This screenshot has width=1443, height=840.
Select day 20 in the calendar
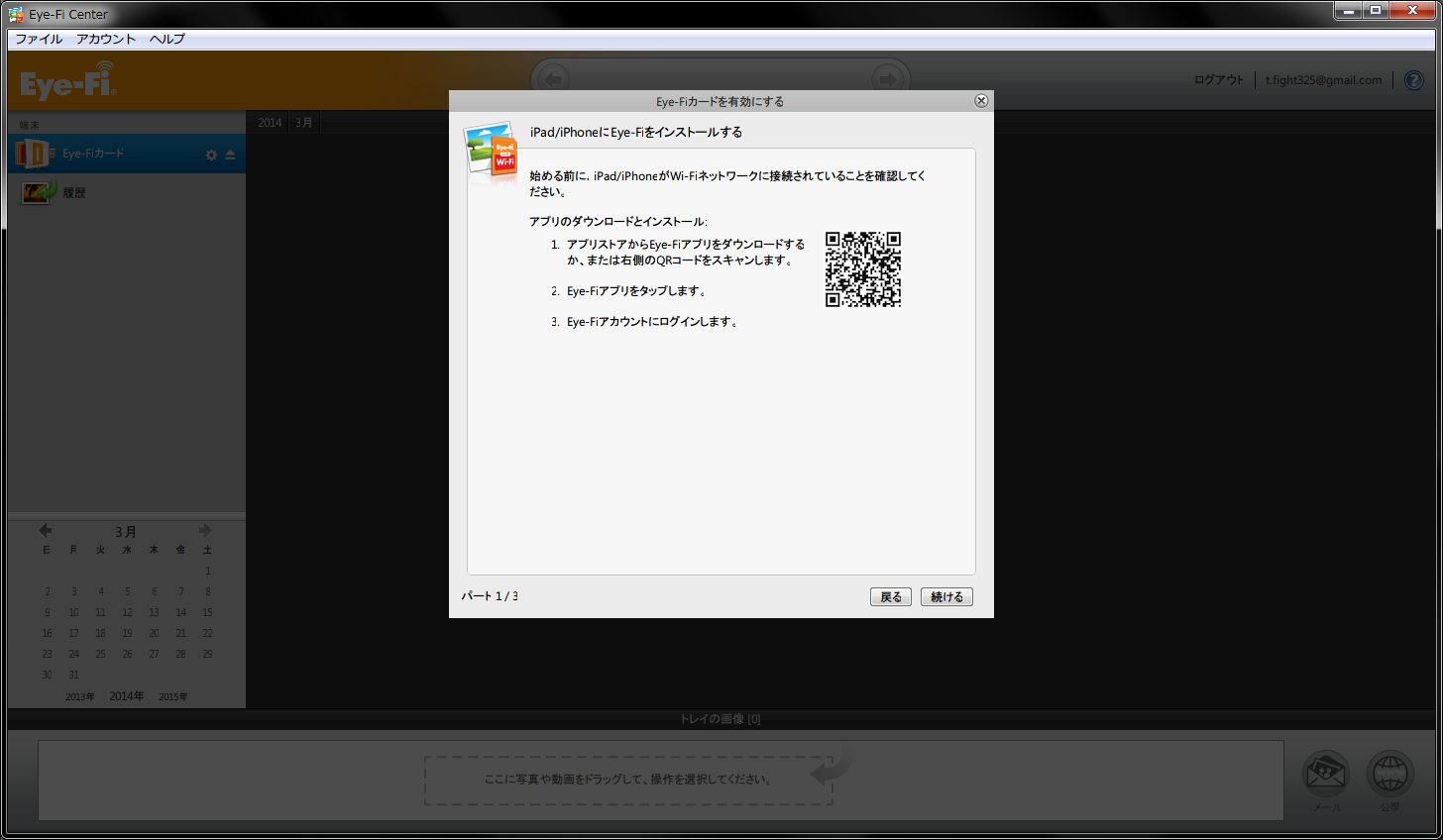click(x=154, y=633)
